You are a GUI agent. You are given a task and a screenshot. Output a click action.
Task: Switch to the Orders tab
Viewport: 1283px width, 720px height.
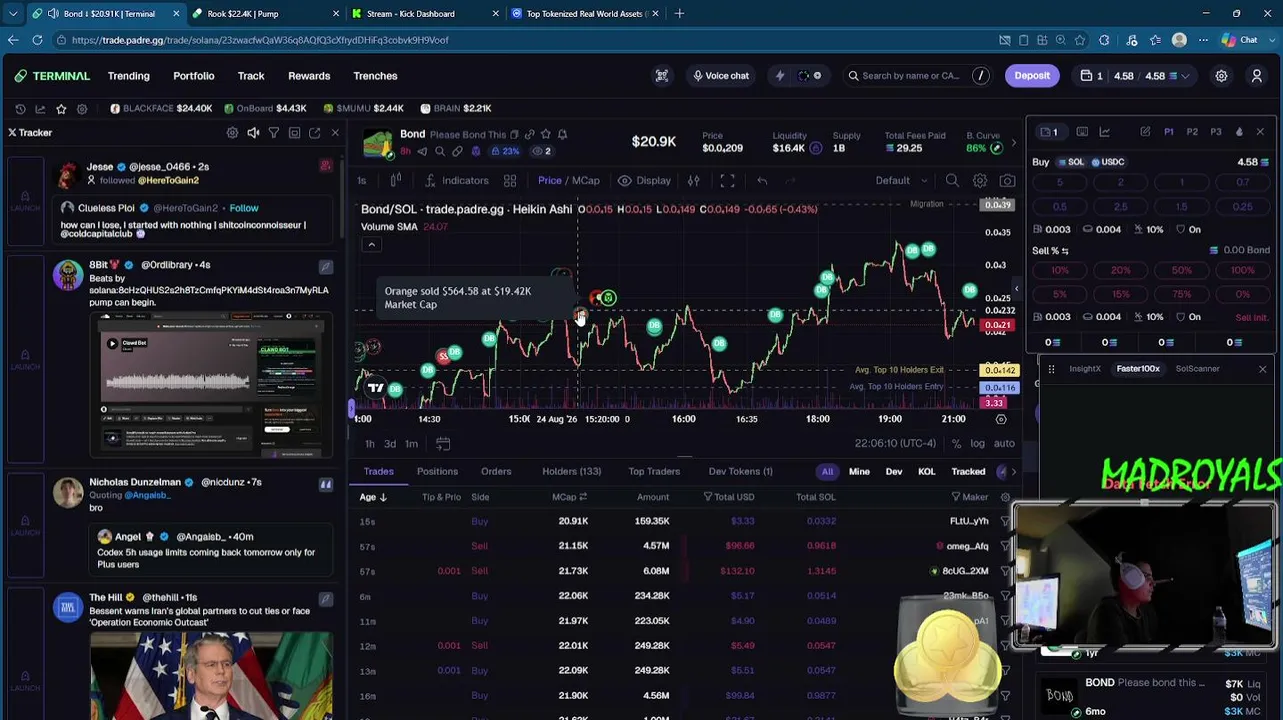pyautogui.click(x=496, y=472)
